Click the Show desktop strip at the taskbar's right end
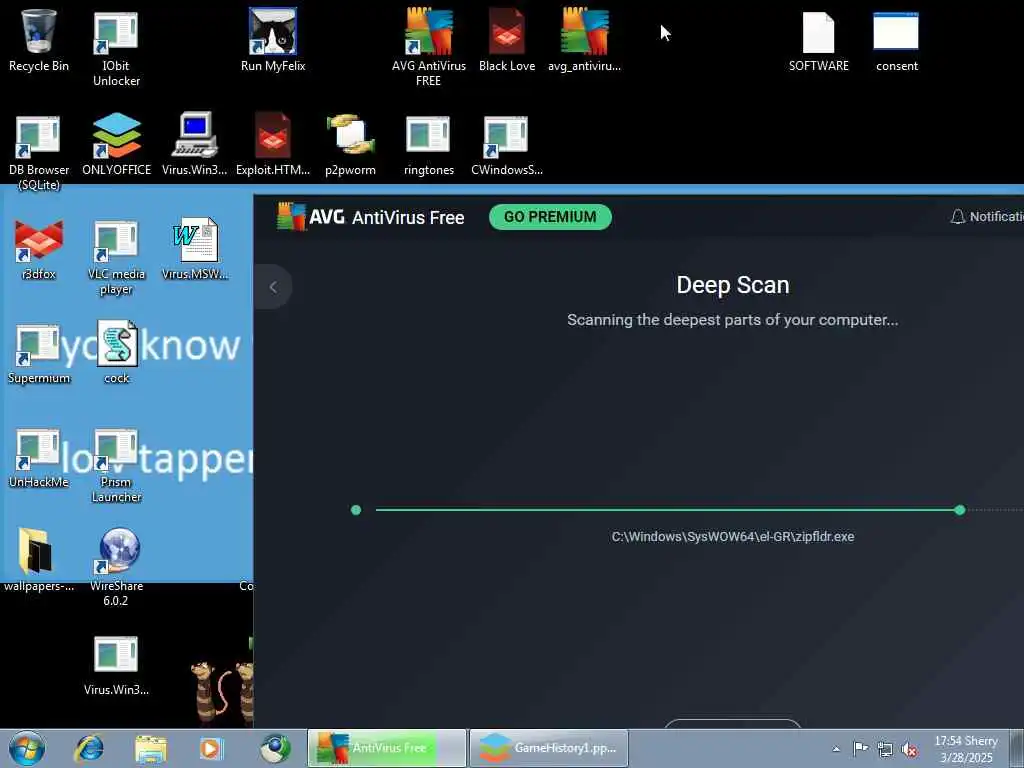The width and height of the screenshot is (1024, 768). [x=1017, y=748]
